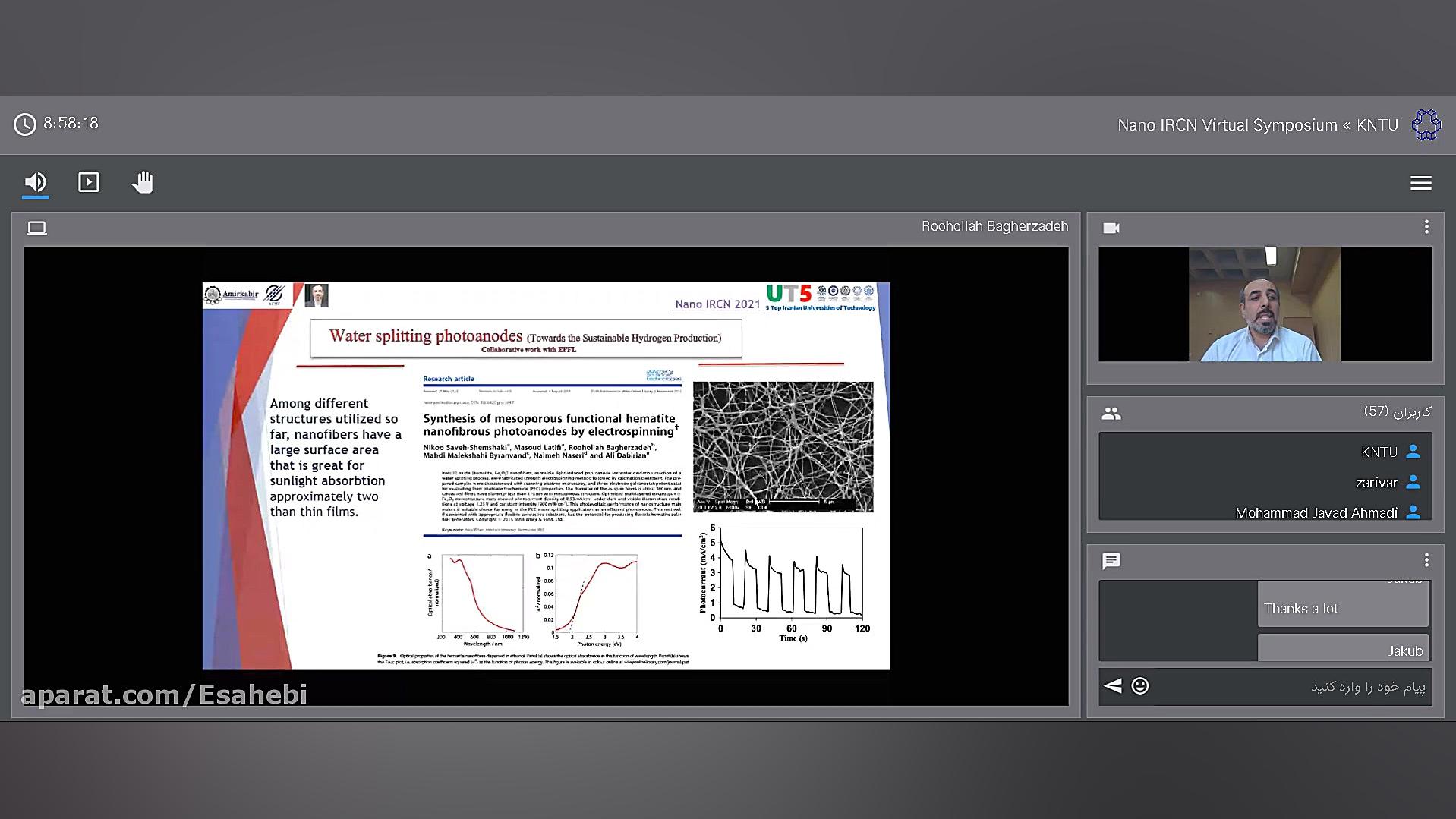1456x819 pixels.
Task: Open the hamburger main menu
Action: (x=1420, y=183)
